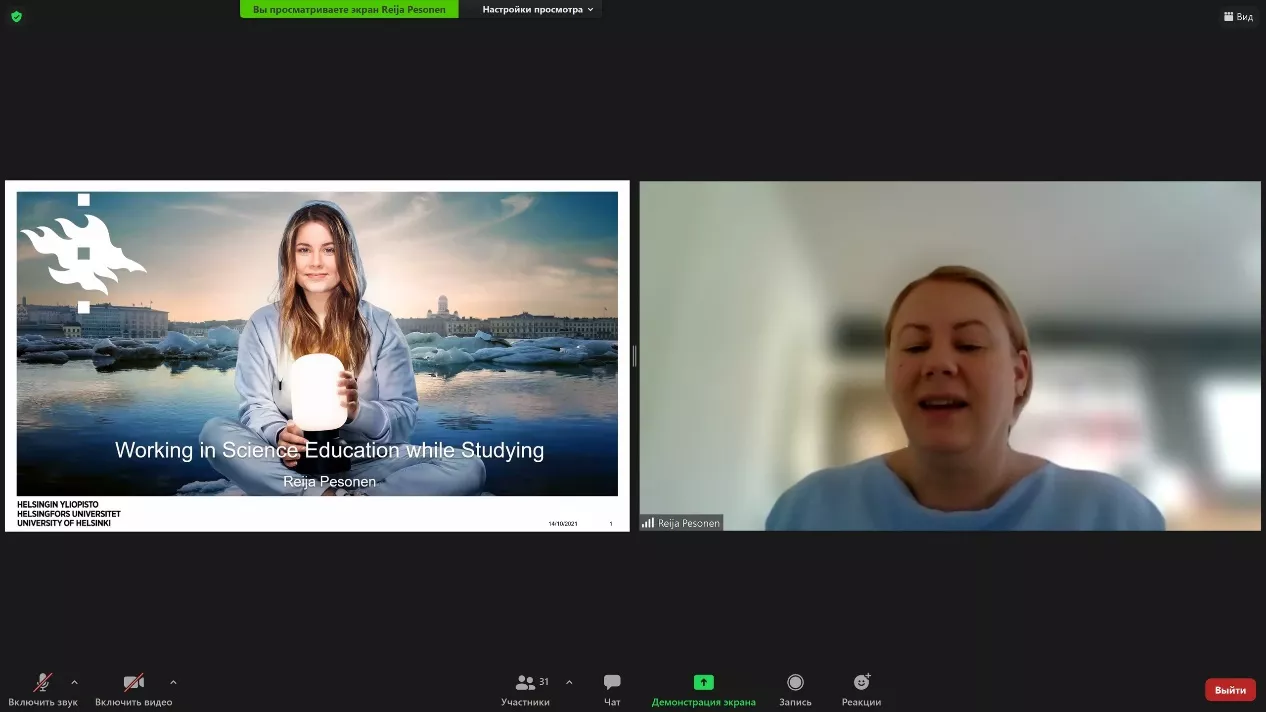Click the divider handle between slide and video

coord(634,356)
